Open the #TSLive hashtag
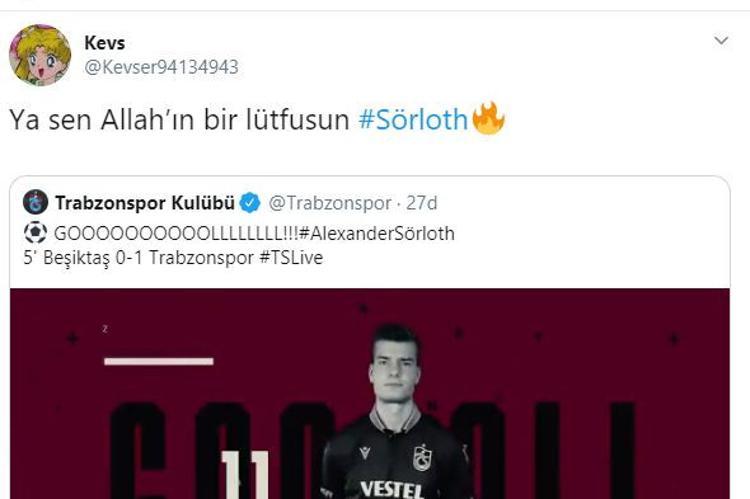The height and width of the screenshot is (499, 750). 291,258
